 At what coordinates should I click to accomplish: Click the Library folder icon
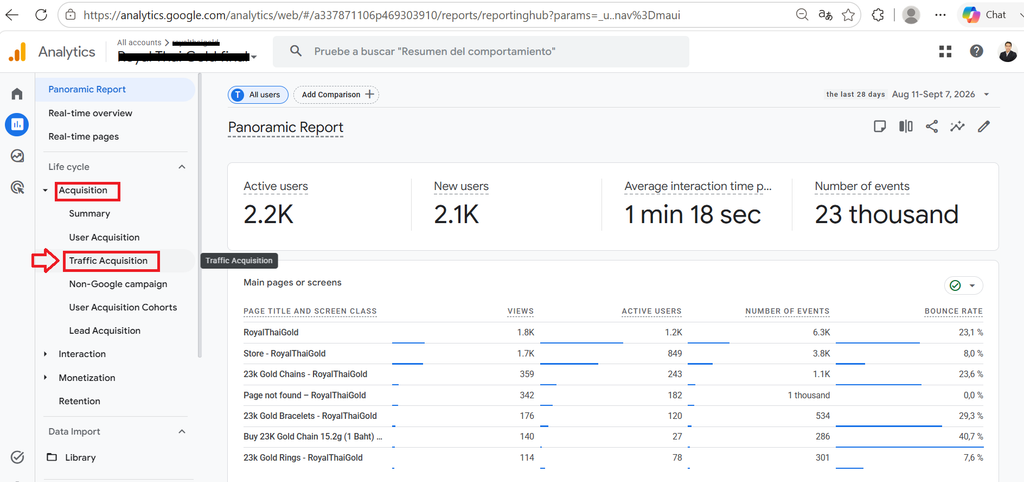point(52,457)
